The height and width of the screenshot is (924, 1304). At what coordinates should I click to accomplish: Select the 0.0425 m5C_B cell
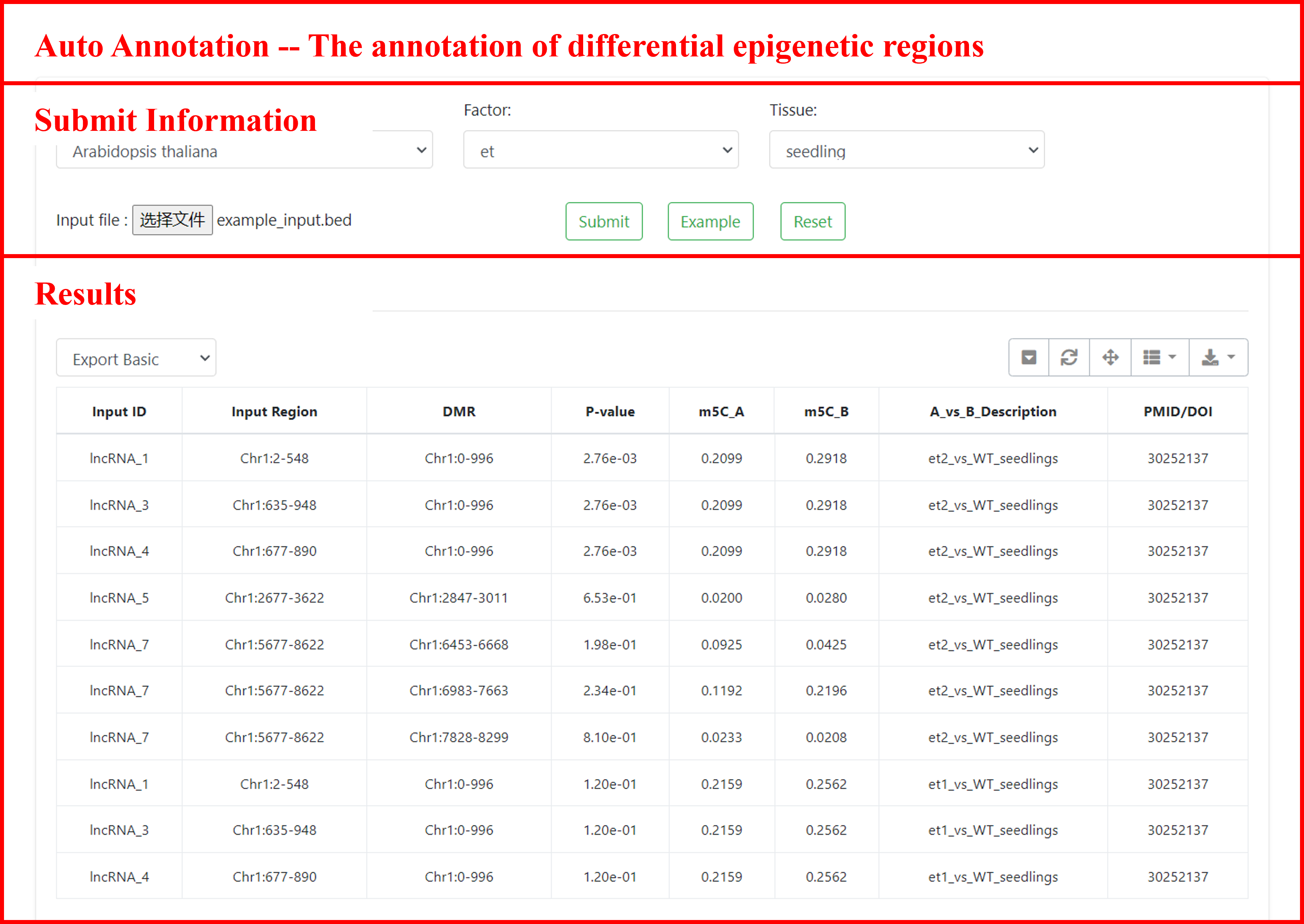point(826,644)
